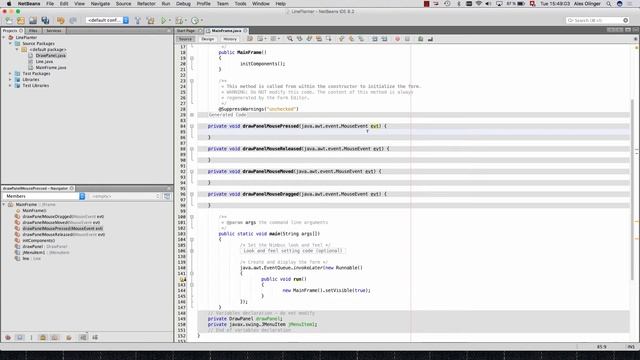This screenshot has width=640, height=360.
Task: Click the Previous Bookmark editor icon
Action: click(x=342, y=39)
